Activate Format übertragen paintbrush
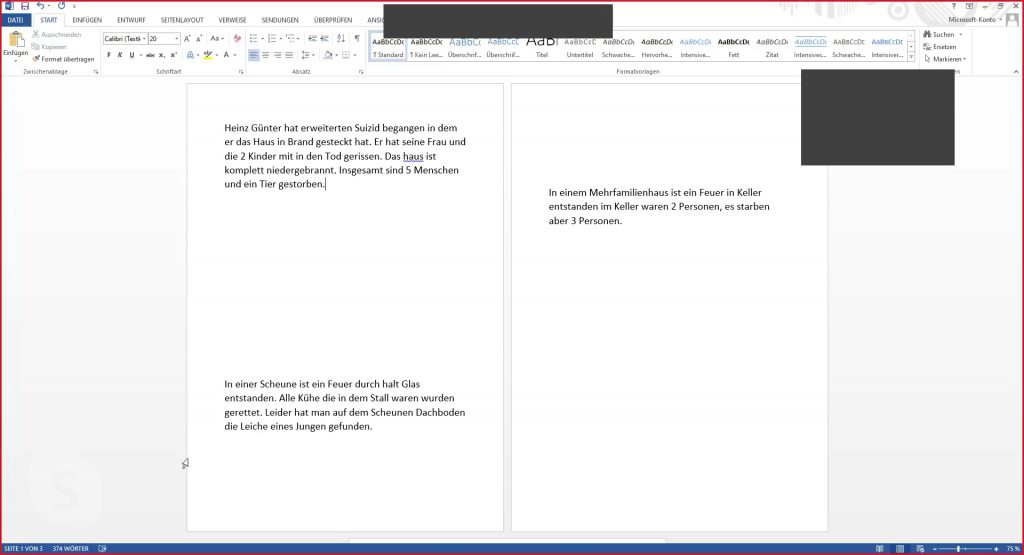The image size is (1024, 555). (x=63, y=59)
